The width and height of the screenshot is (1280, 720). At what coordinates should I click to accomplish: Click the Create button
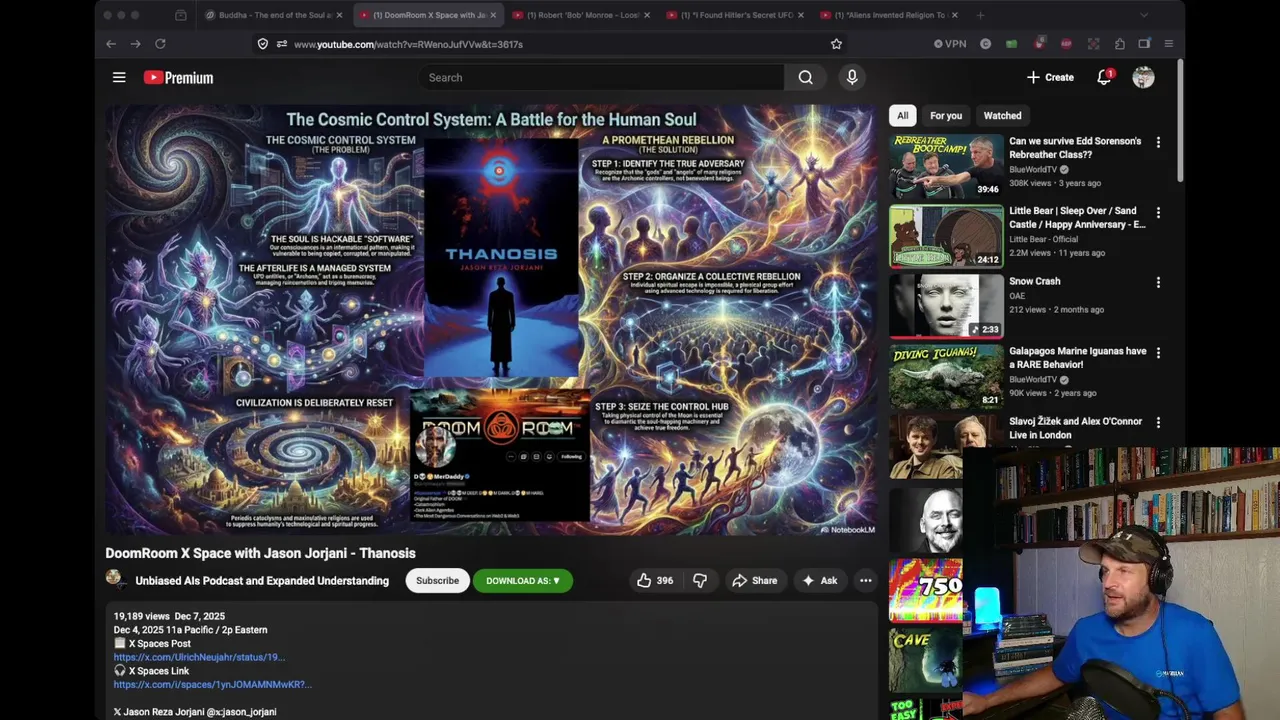click(1050, 77)
